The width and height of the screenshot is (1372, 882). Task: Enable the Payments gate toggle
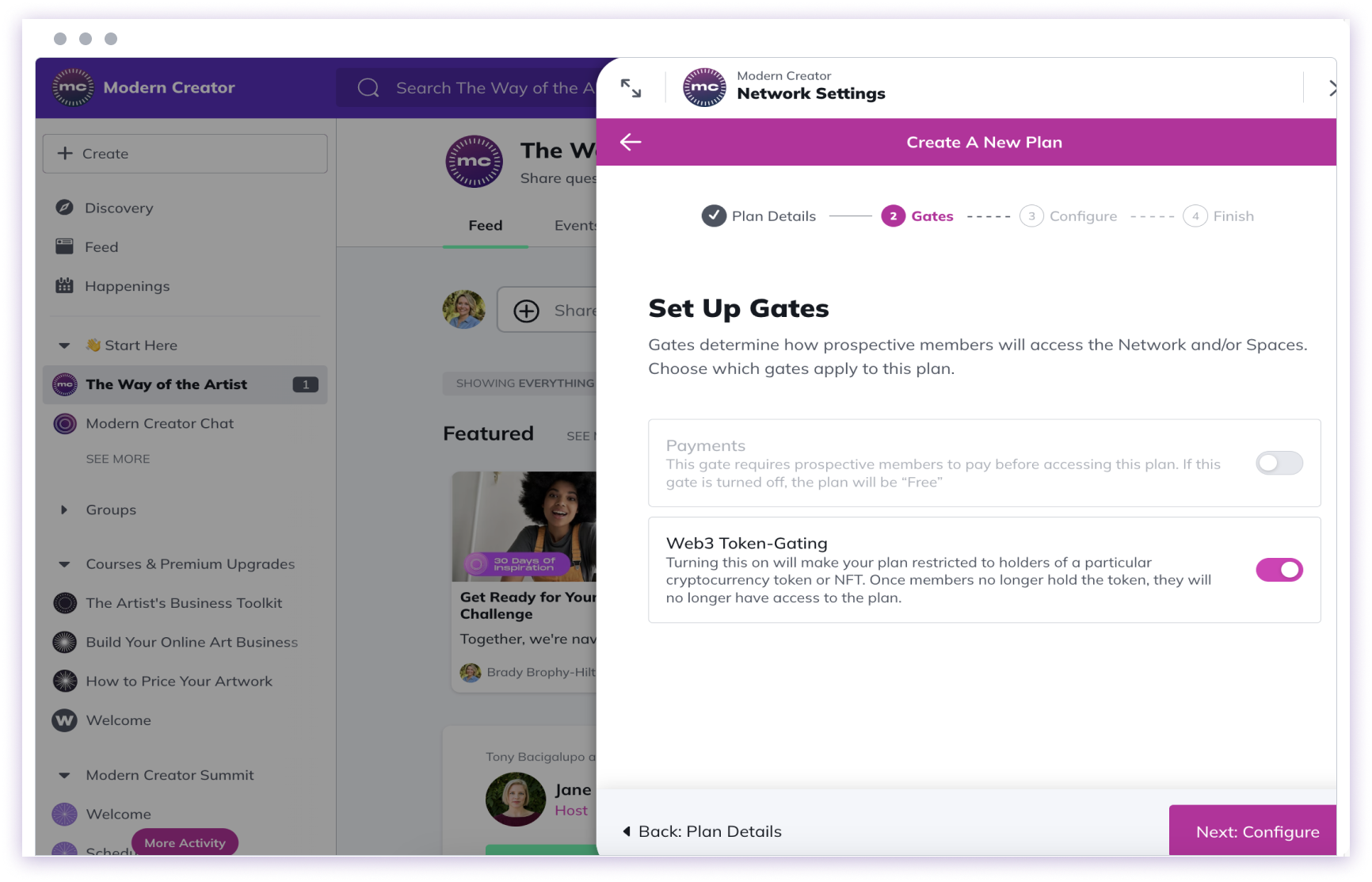pyautogui.click(x=1279, y=463)
